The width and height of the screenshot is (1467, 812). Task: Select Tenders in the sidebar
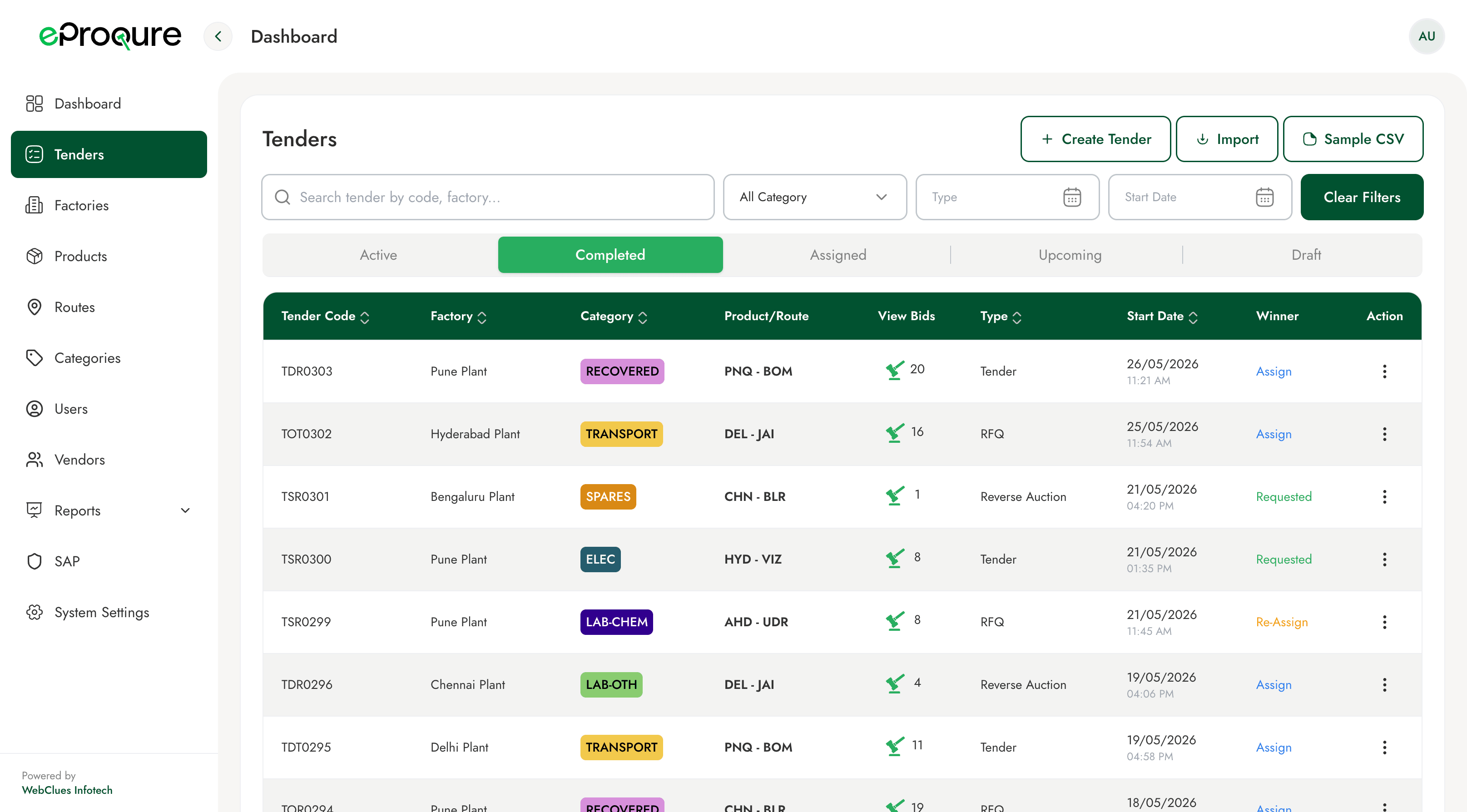coord(109,154)
